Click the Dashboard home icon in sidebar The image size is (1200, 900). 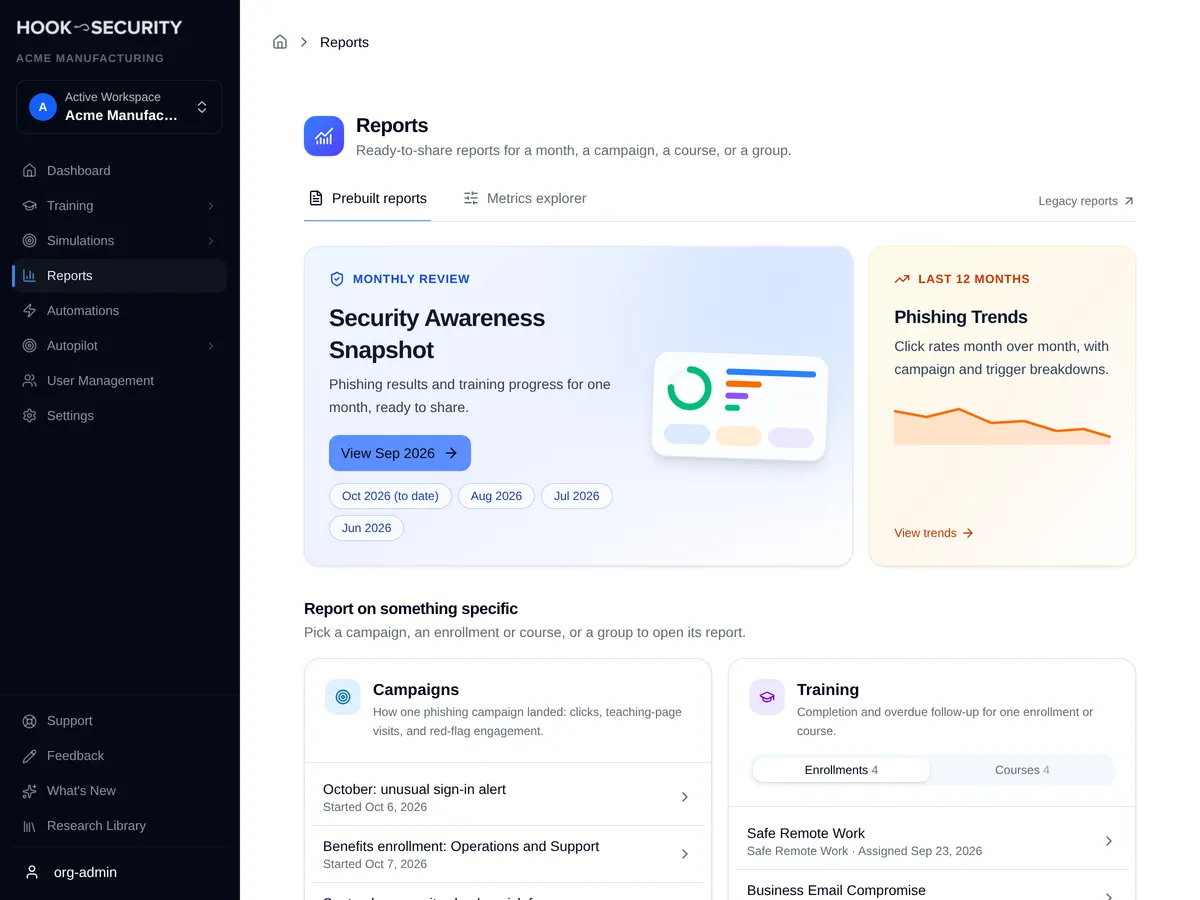tap(30, 171)
